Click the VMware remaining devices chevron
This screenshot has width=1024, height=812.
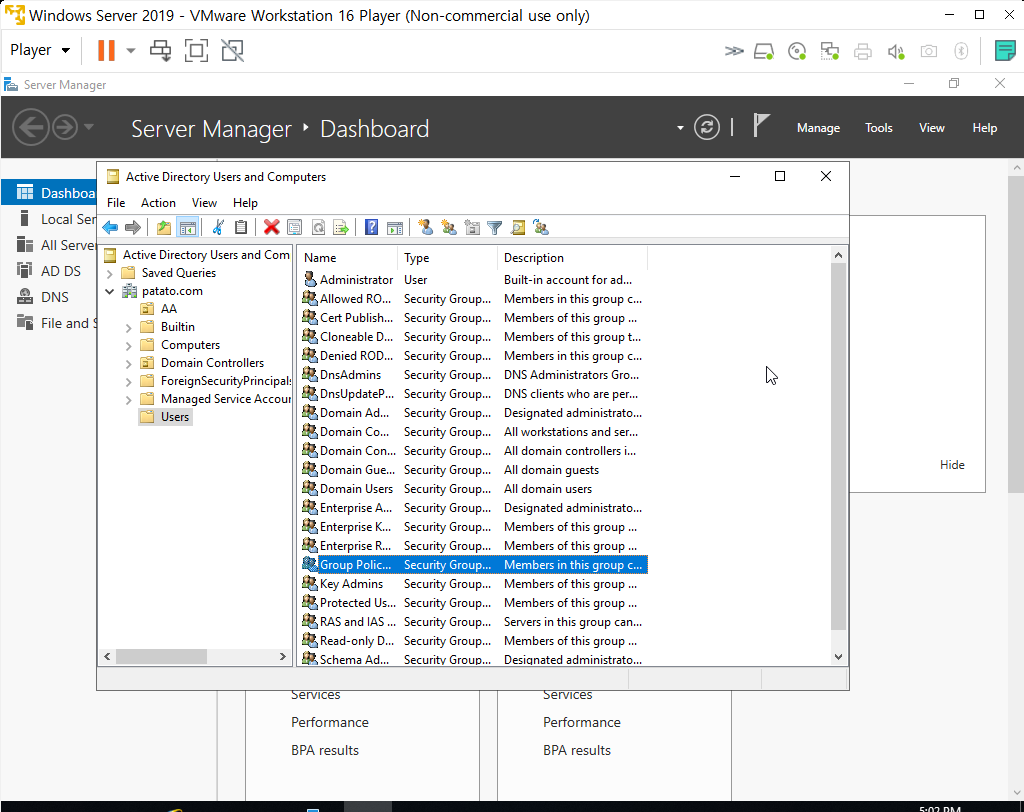(733, 51)
